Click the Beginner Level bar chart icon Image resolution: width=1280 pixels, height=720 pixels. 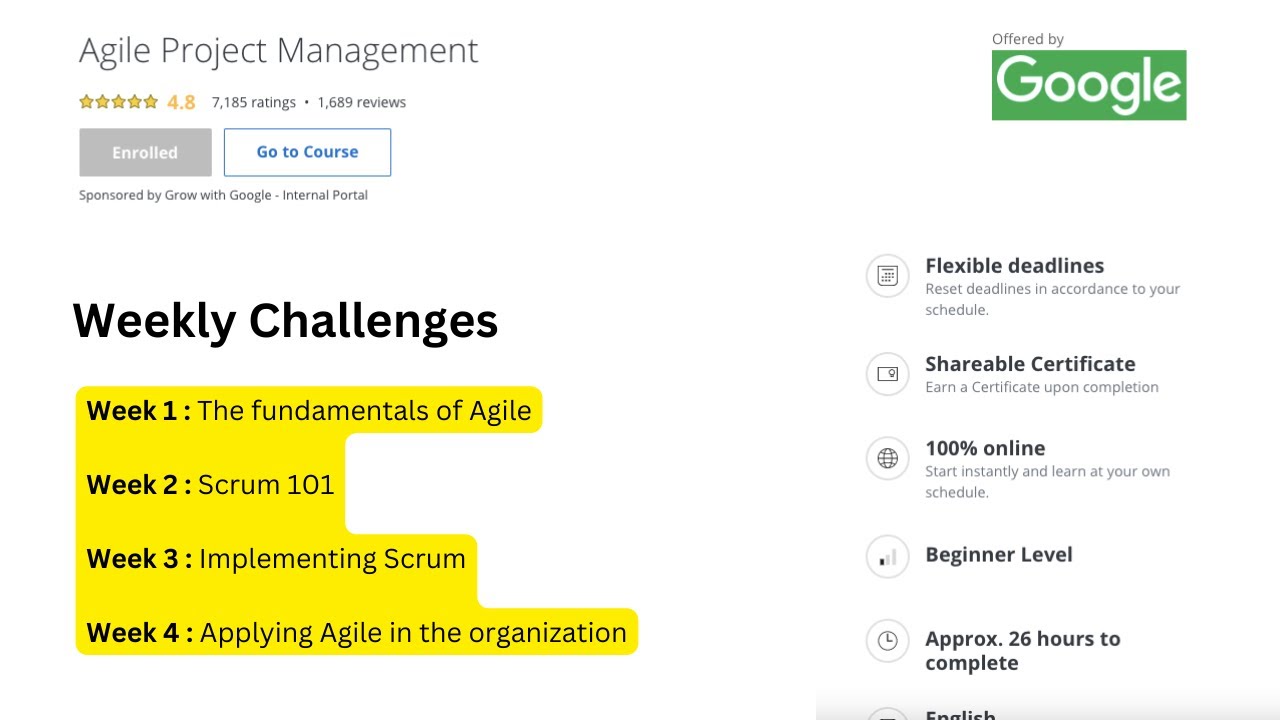coord(887,557)
